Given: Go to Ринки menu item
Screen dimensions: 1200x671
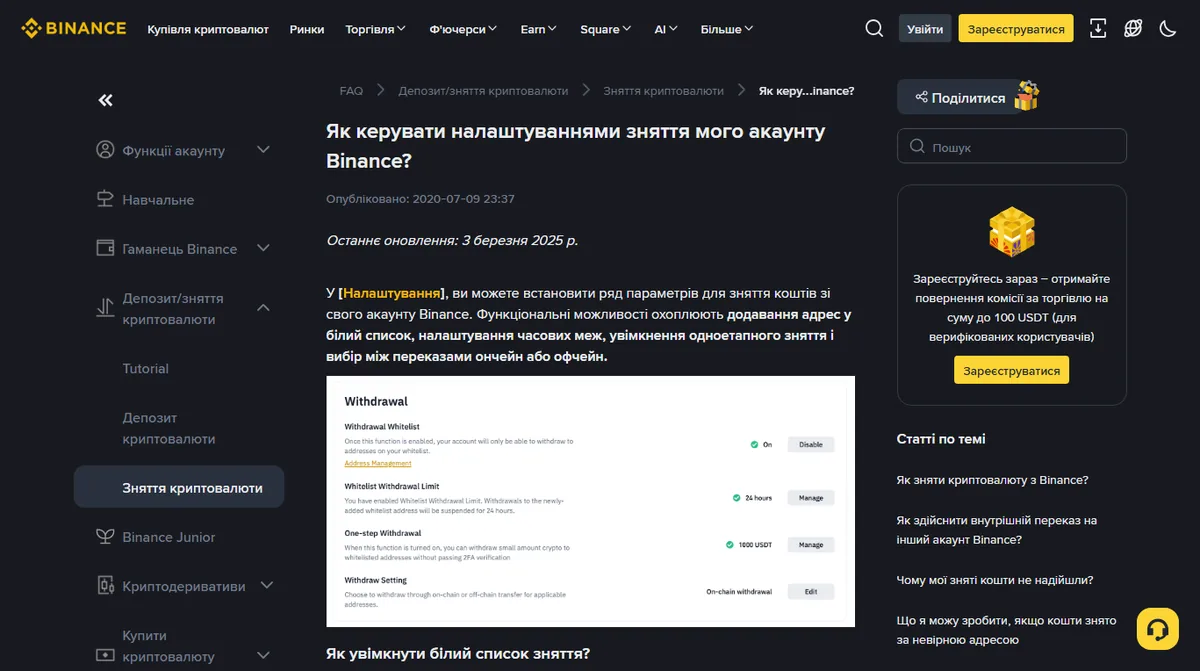Looking at the screenshot, I should click(x=307, y=29).
